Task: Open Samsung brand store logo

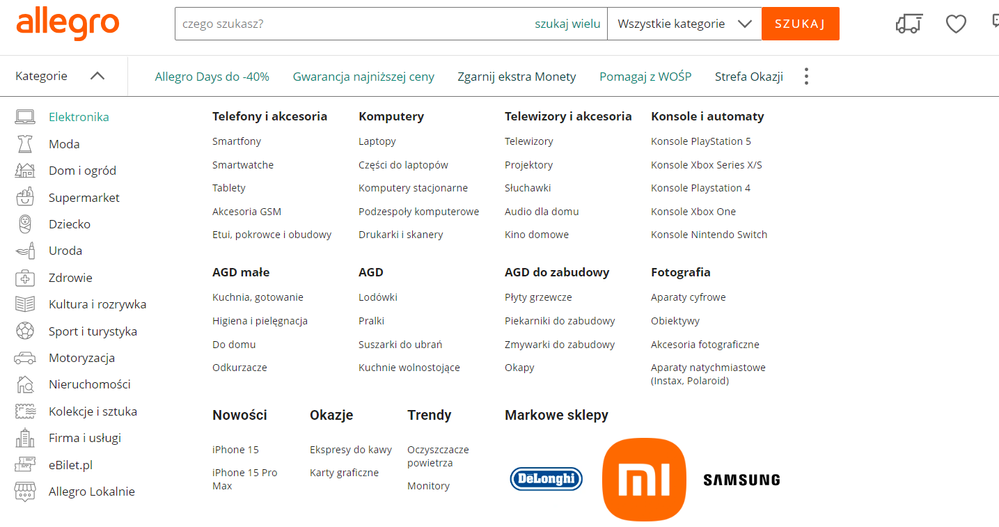Action: coord(742,480)
